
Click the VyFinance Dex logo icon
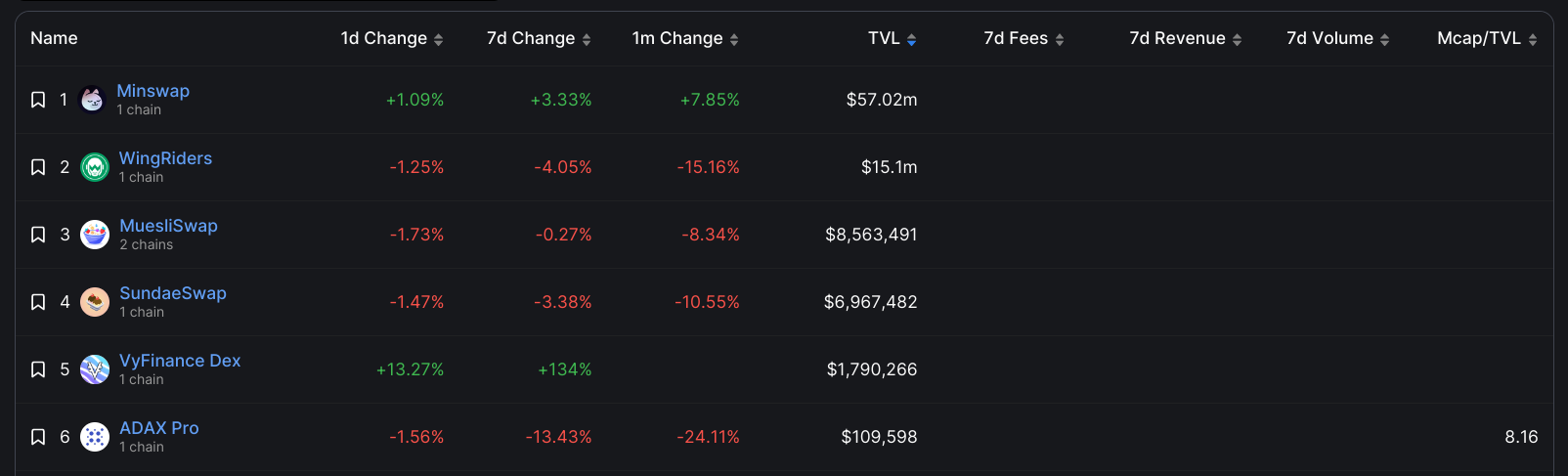95,369
